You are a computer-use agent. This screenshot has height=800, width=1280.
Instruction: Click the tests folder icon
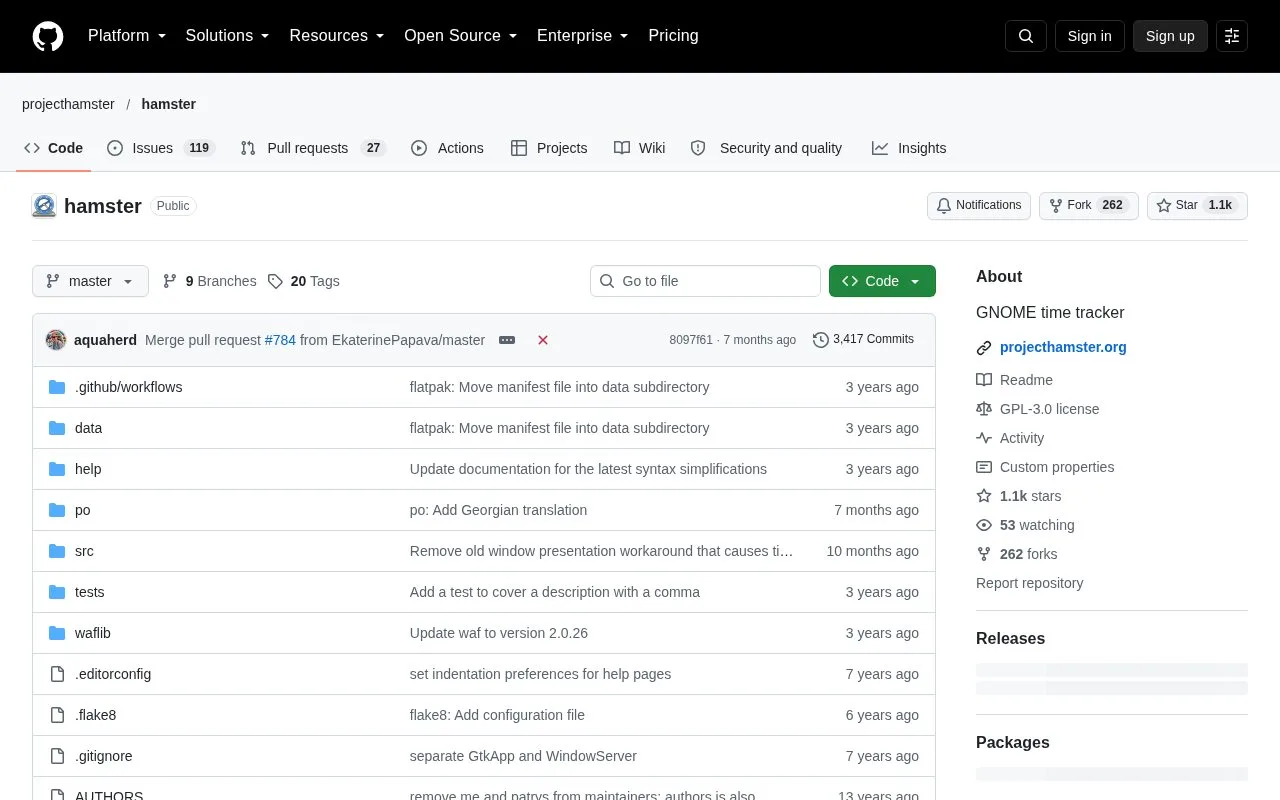click(57, 592)
